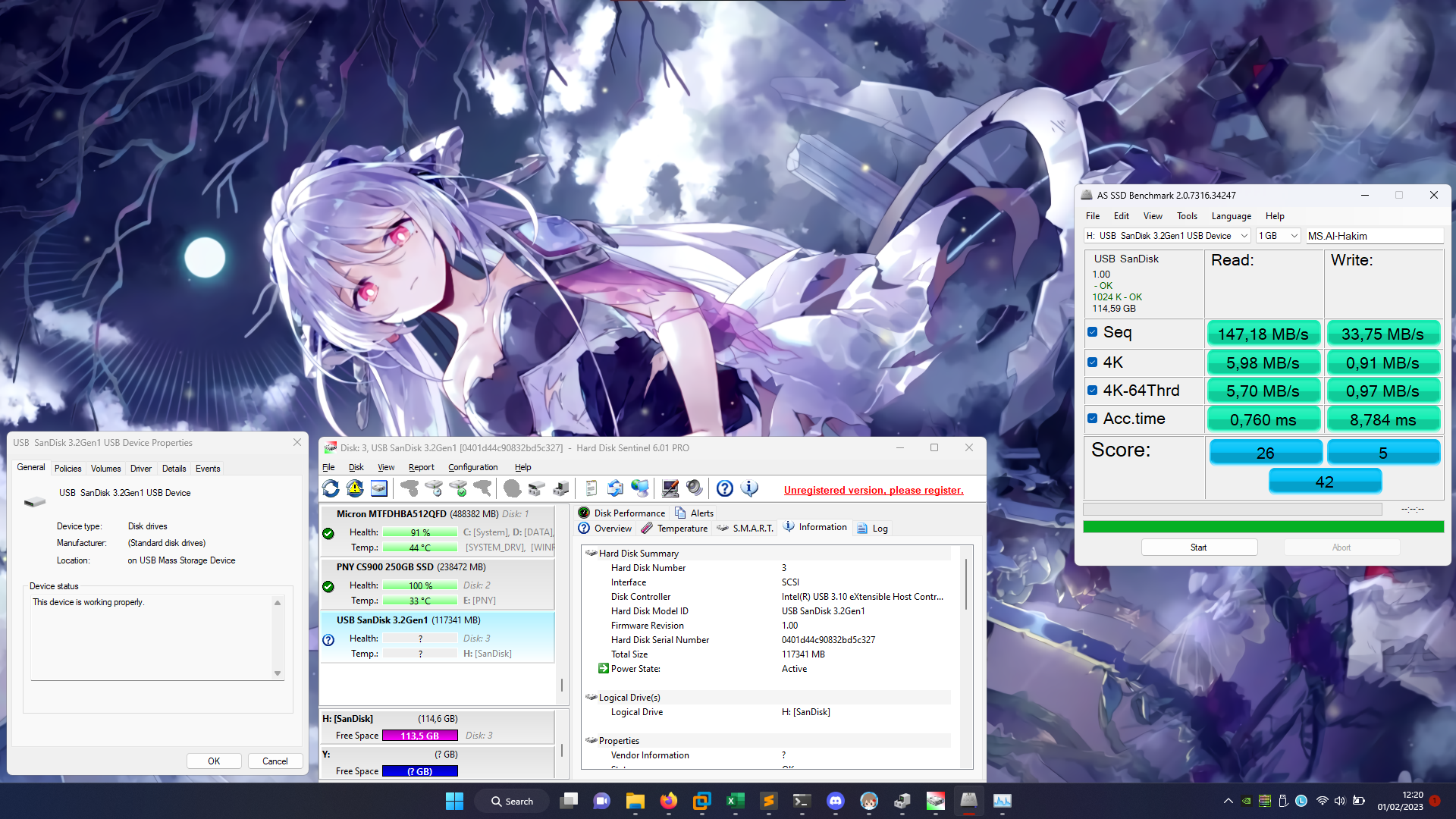Uncheck the 4K test checkbox
Screen dimensions: 1456x819
tap(1093, 362)
